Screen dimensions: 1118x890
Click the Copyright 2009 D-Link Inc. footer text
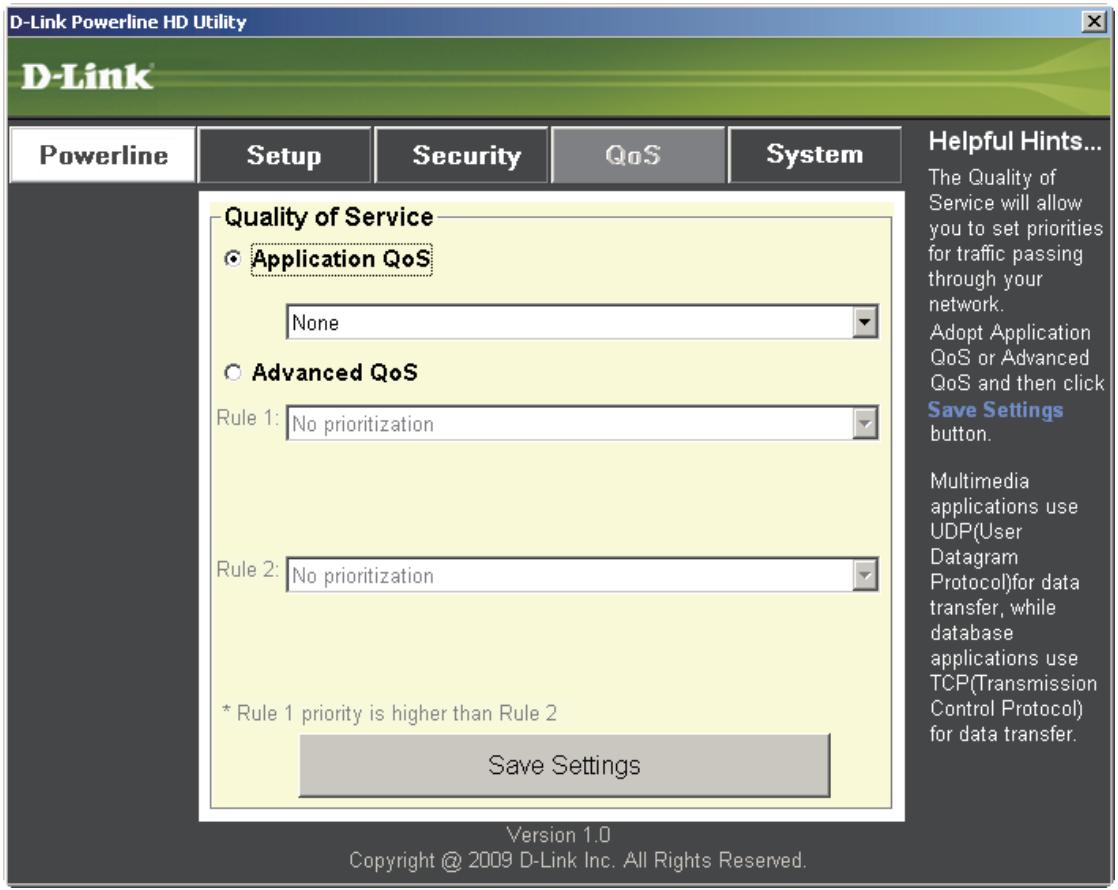coord(578,861)
